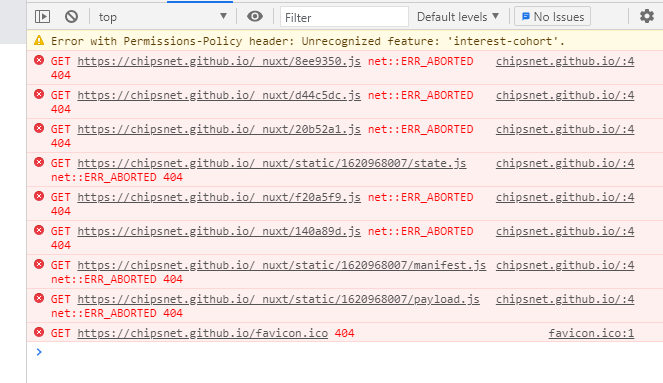Click the source link on the 20b52a1.js row
Viewport: 663px width, 383px height.
tap(565, 129)
